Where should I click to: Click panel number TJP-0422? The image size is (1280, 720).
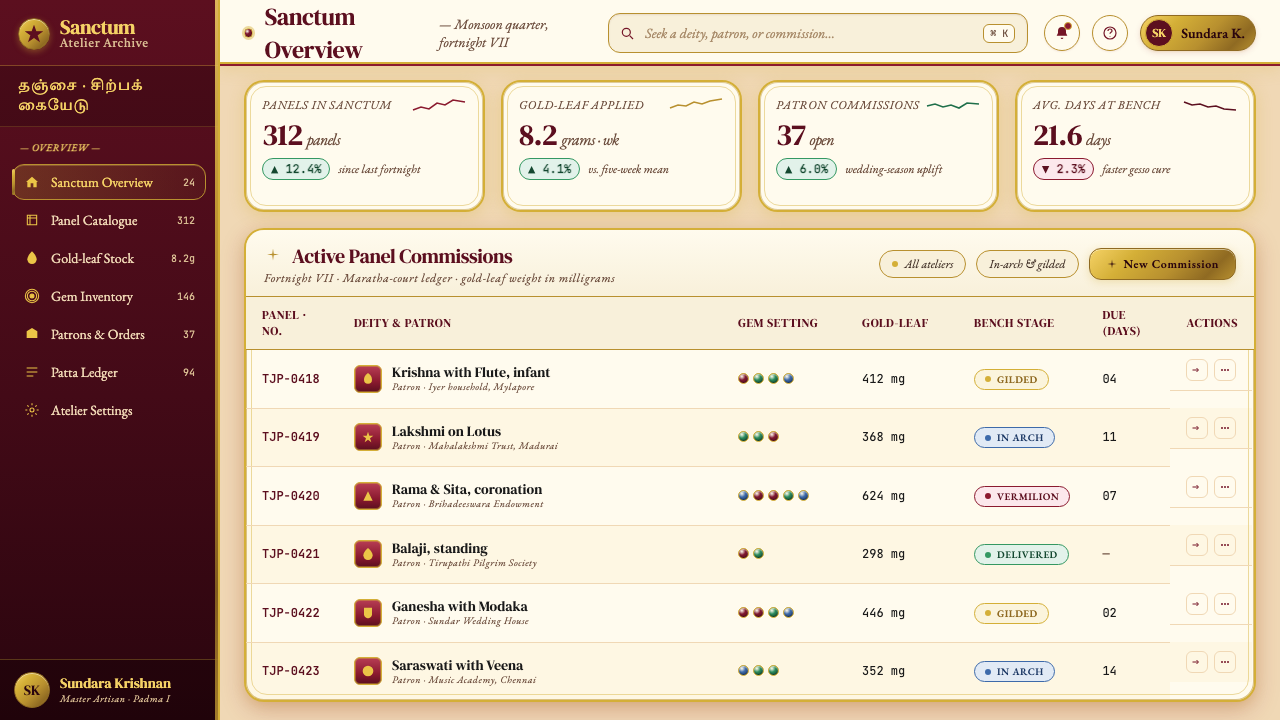click(291, 613)
